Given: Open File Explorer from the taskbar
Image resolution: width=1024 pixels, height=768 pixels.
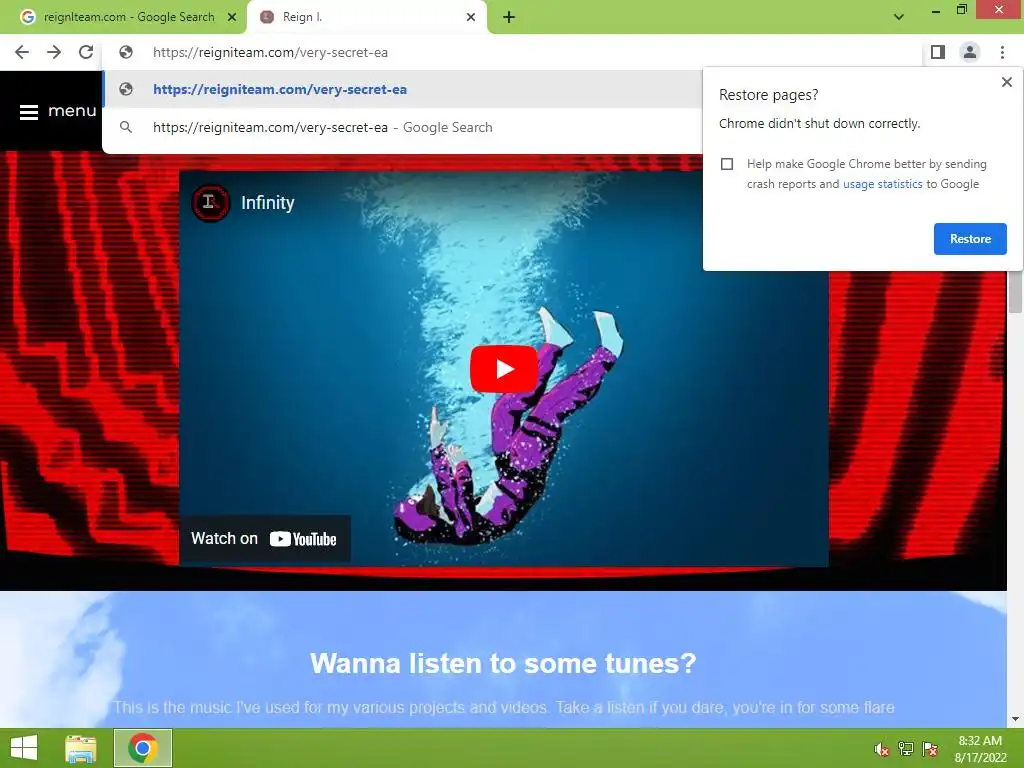Looking at the screenshot, I should pyautogui.click(x=81, y=748).
